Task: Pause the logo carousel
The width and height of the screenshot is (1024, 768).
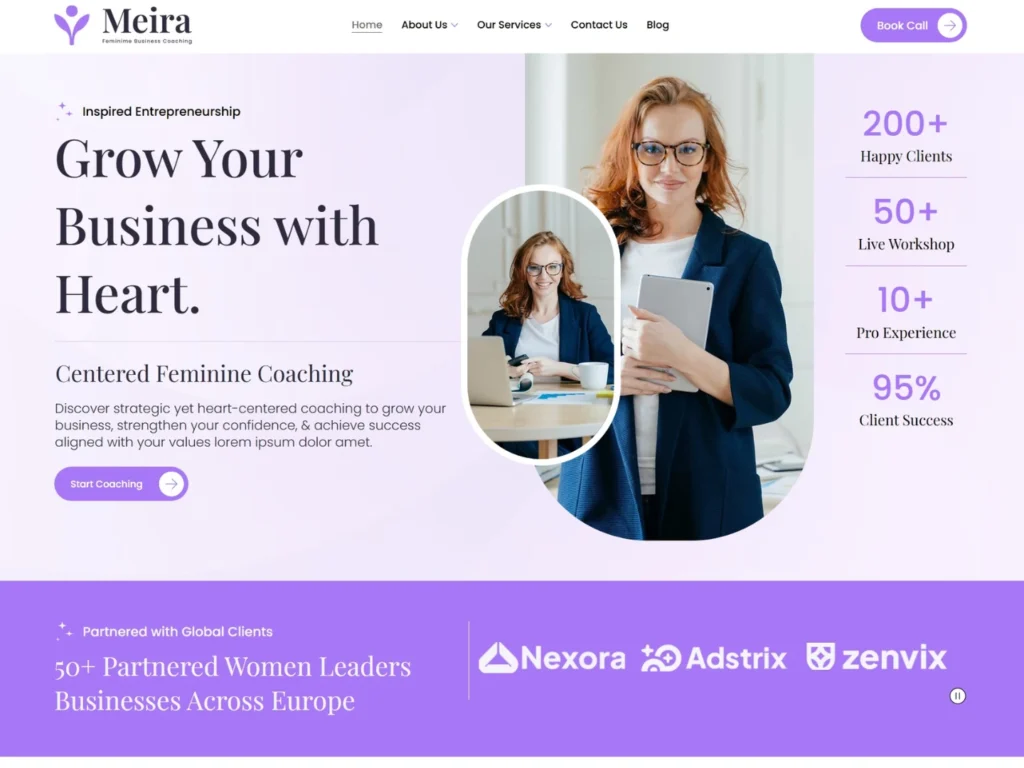Action: tap(957, 696)
